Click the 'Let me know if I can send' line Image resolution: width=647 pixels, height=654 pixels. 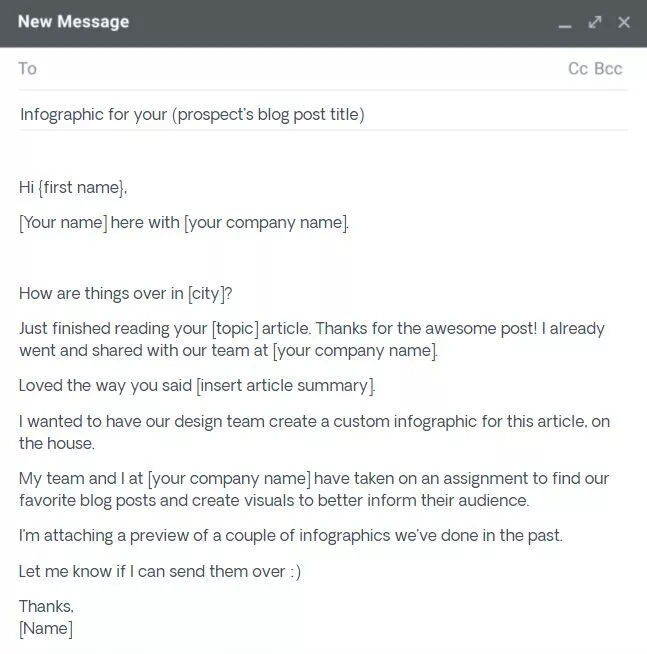160,571
